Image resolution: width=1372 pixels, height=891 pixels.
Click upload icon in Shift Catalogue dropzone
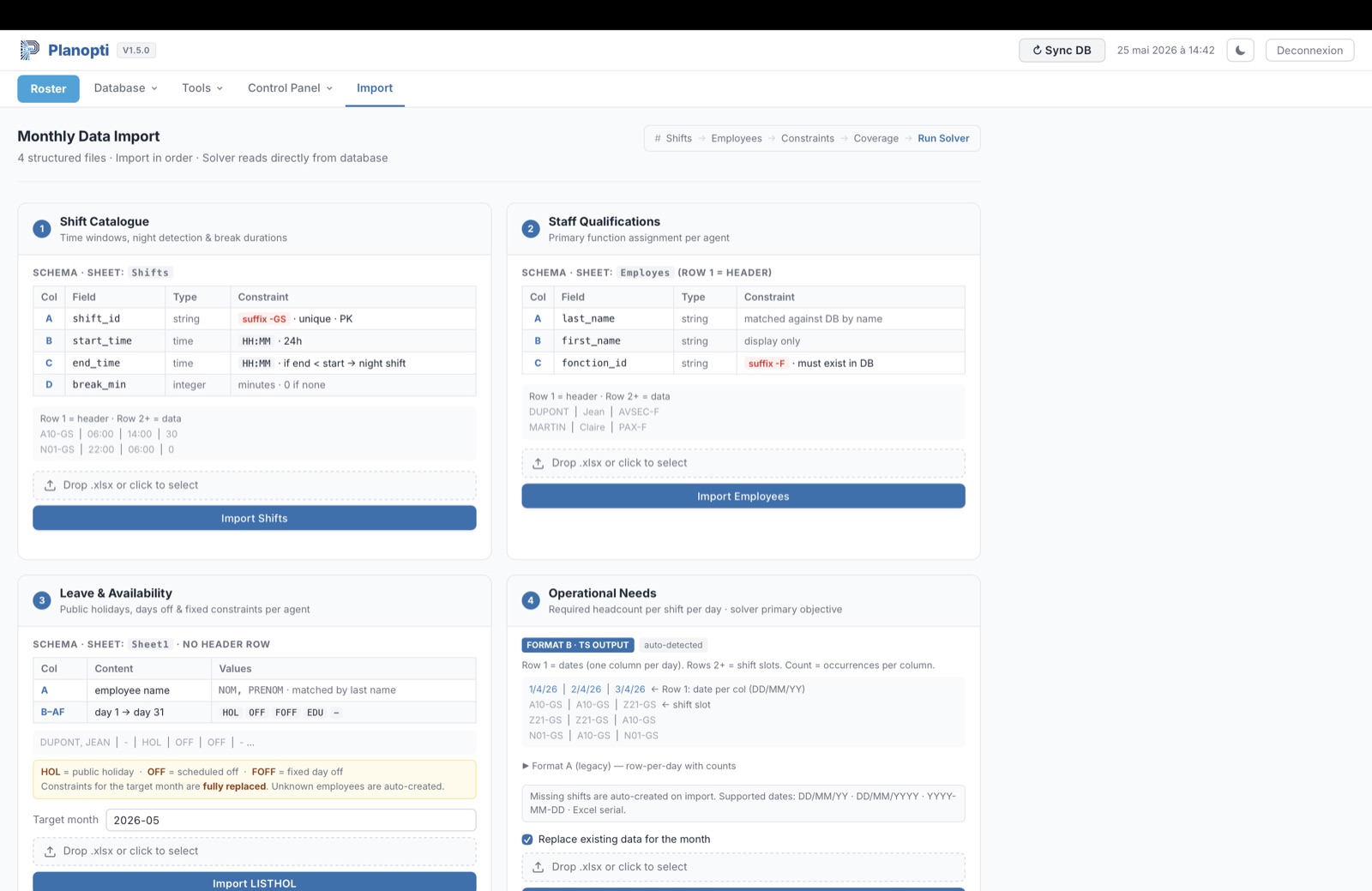click(51, 485)
